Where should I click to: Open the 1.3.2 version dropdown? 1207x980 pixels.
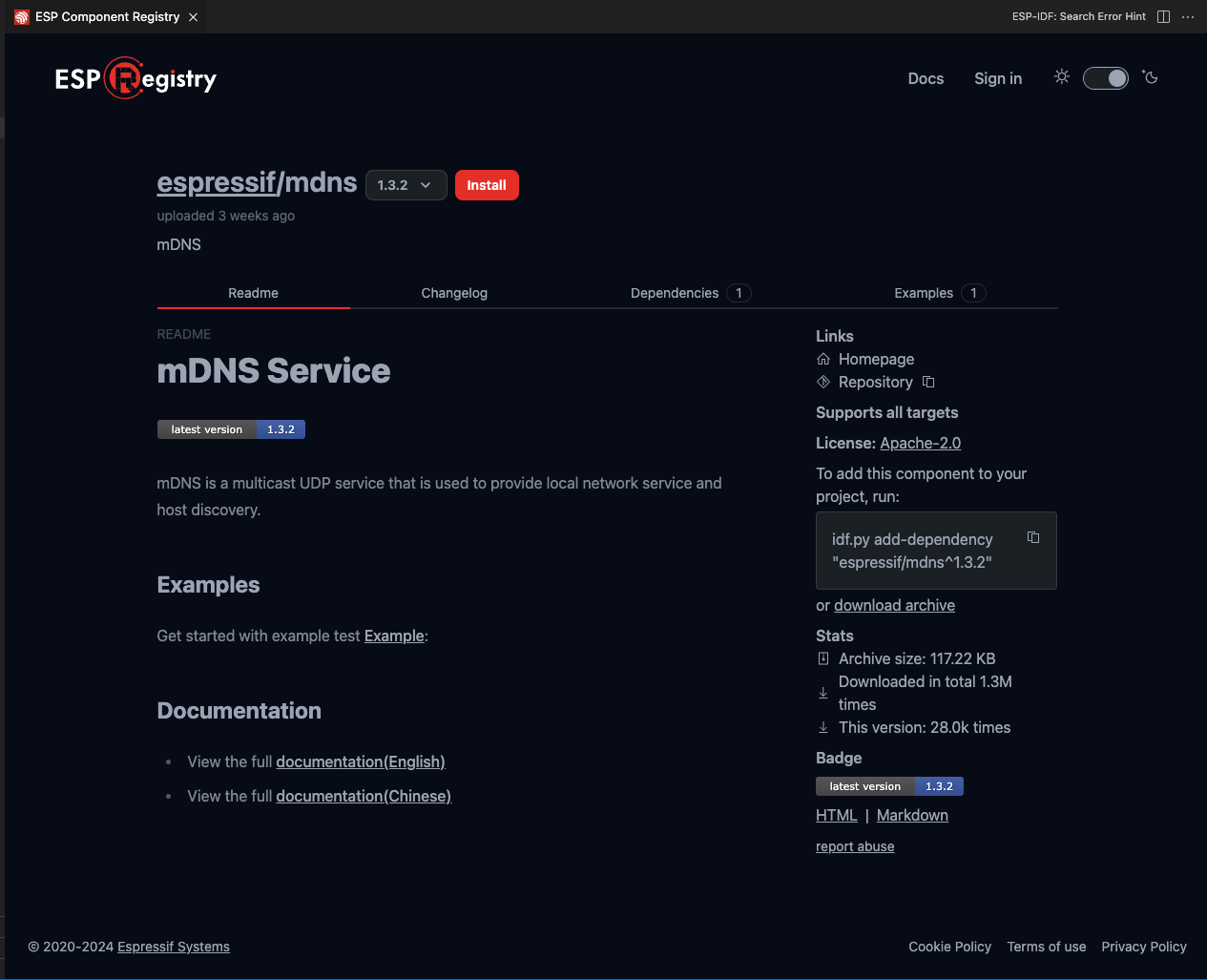[406, 185]
